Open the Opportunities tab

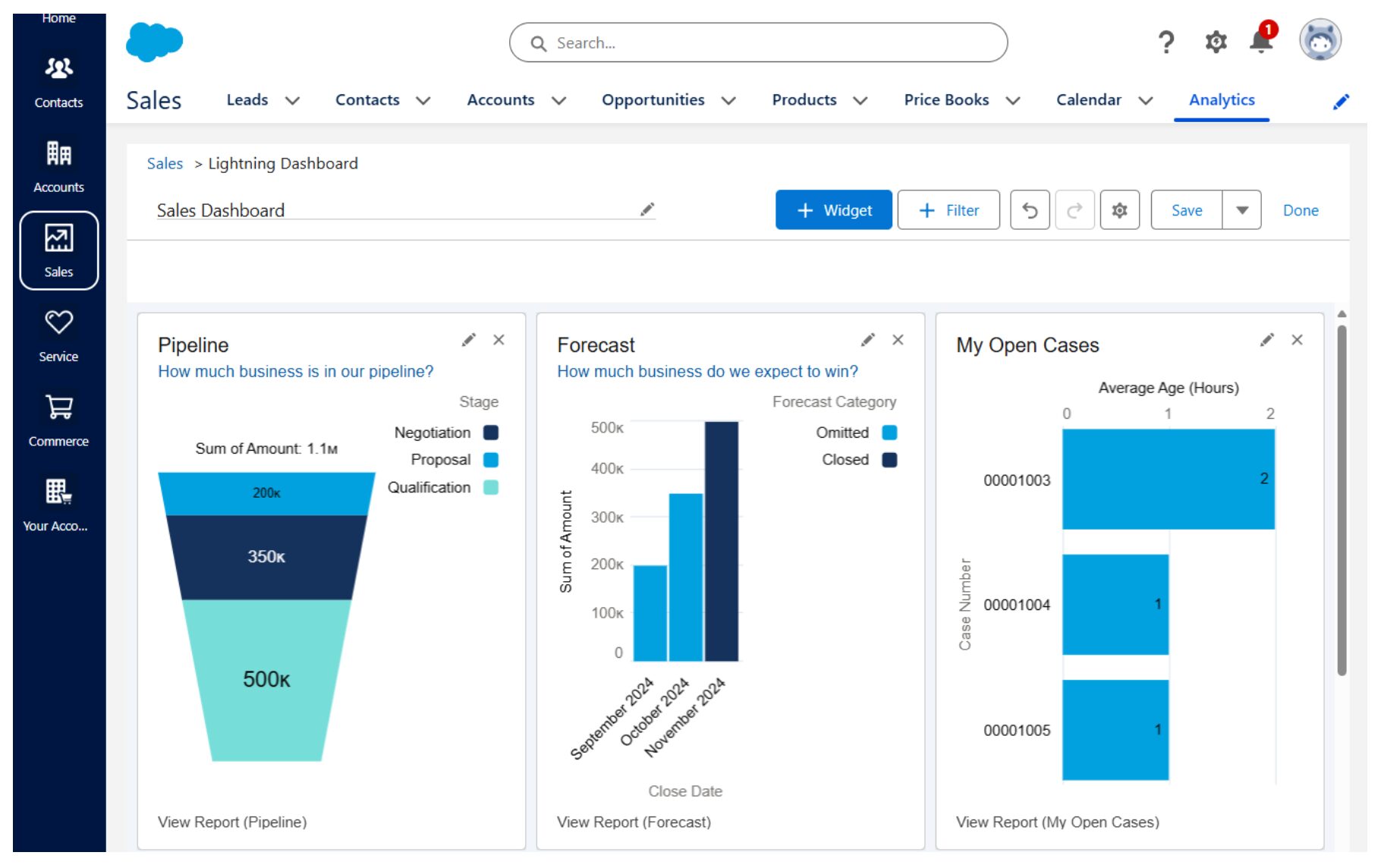(x=653, y=100)
